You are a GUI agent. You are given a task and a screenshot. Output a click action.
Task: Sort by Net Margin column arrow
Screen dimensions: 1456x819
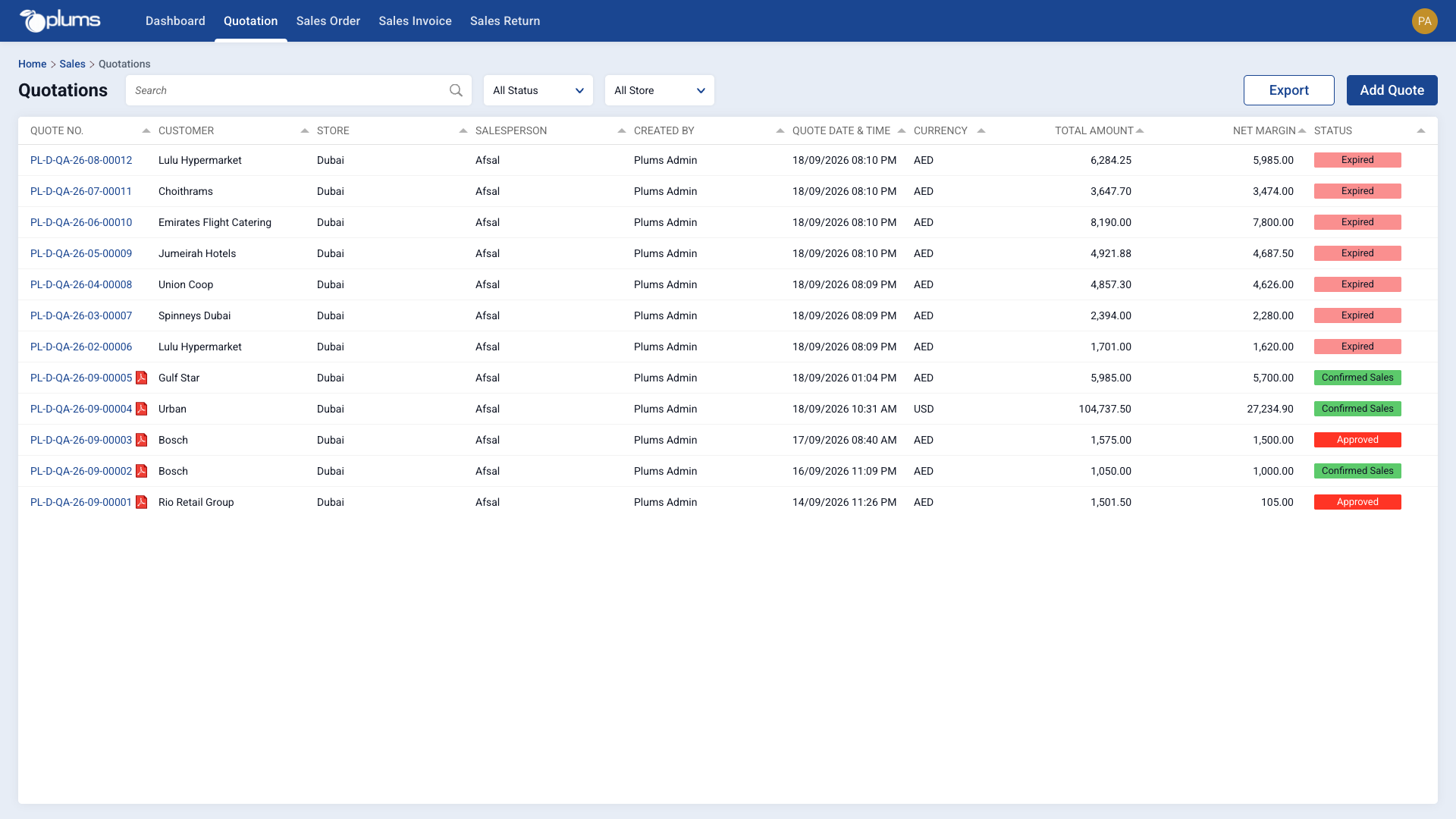[1302, 130]
